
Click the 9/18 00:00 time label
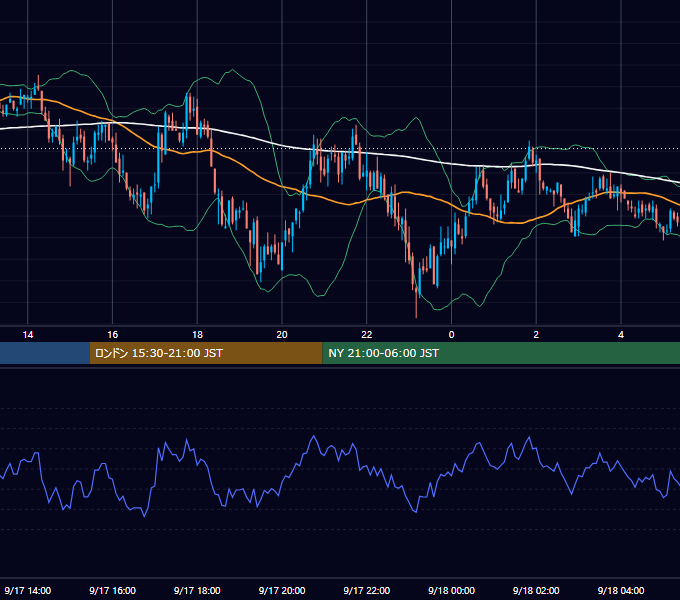pos(451,590)
